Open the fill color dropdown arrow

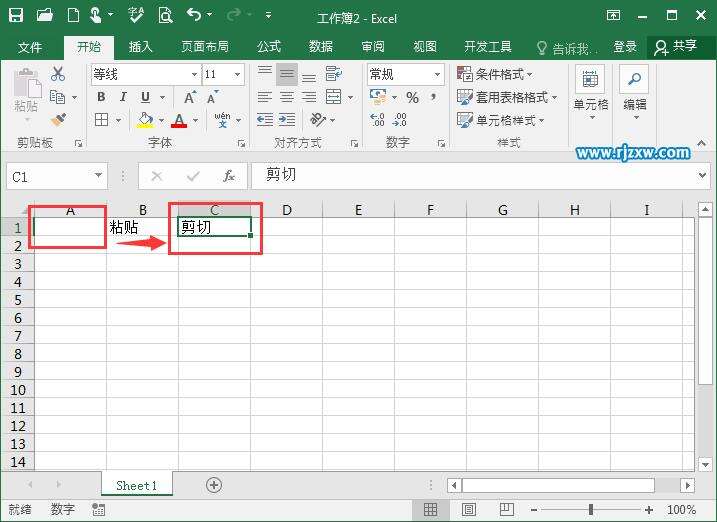(161, 120)
